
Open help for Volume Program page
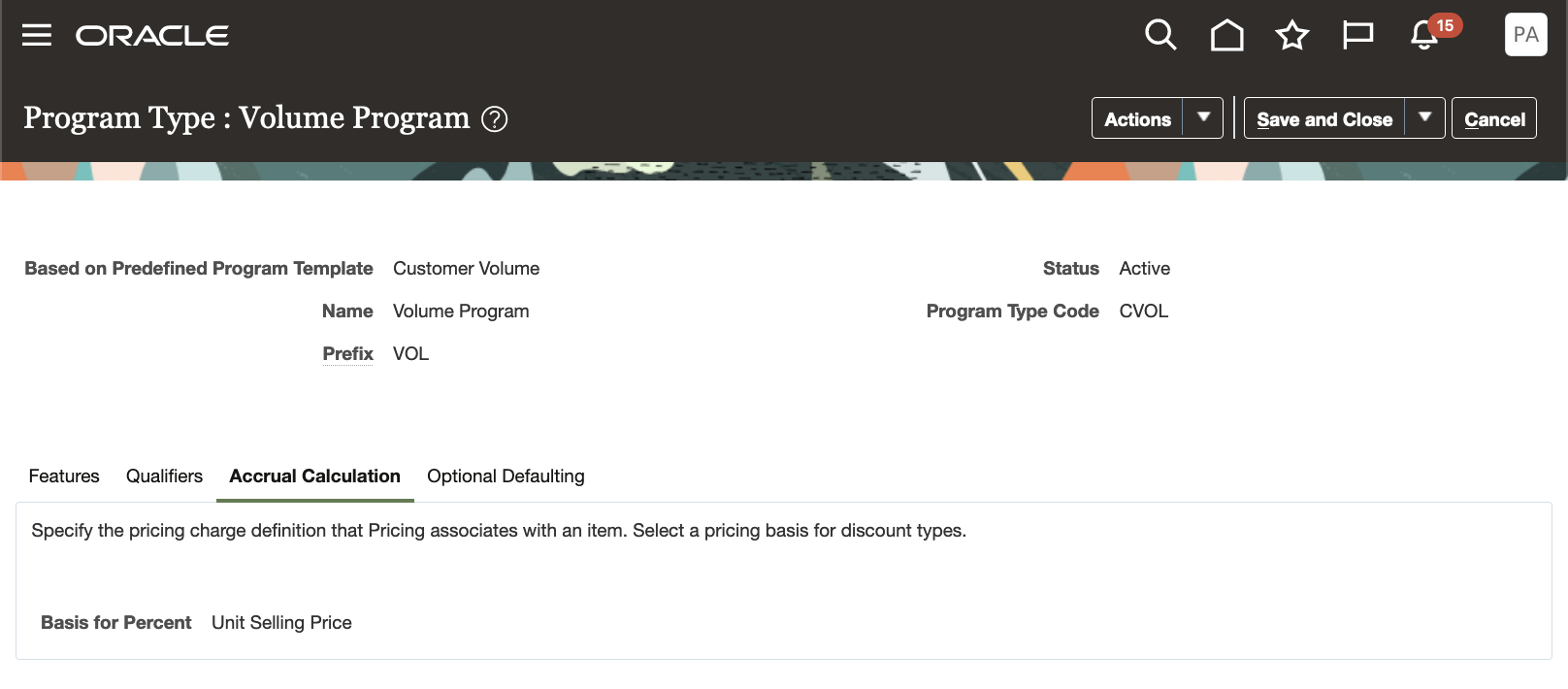pyautogui.click(x=494, y=118)
